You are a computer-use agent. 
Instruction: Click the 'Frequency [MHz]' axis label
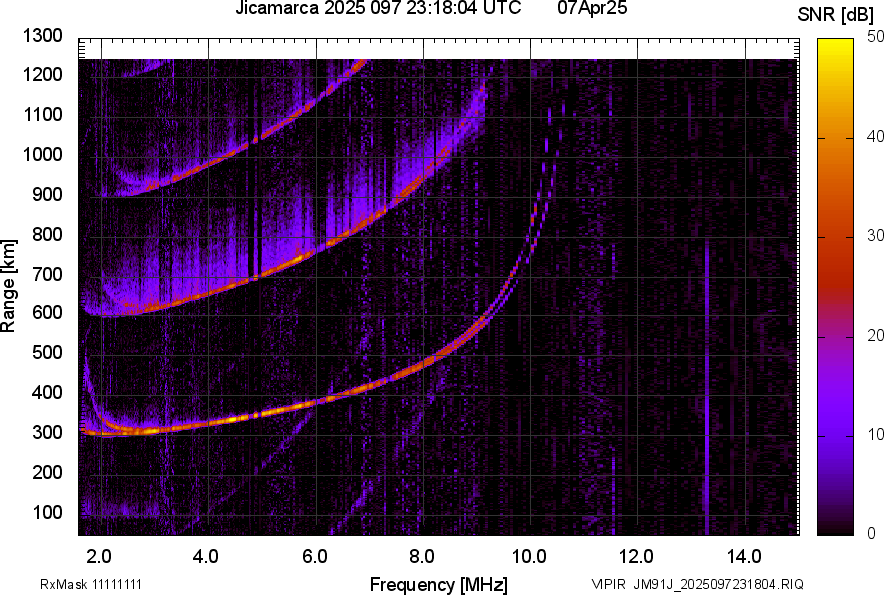click(x=439, y=584)
